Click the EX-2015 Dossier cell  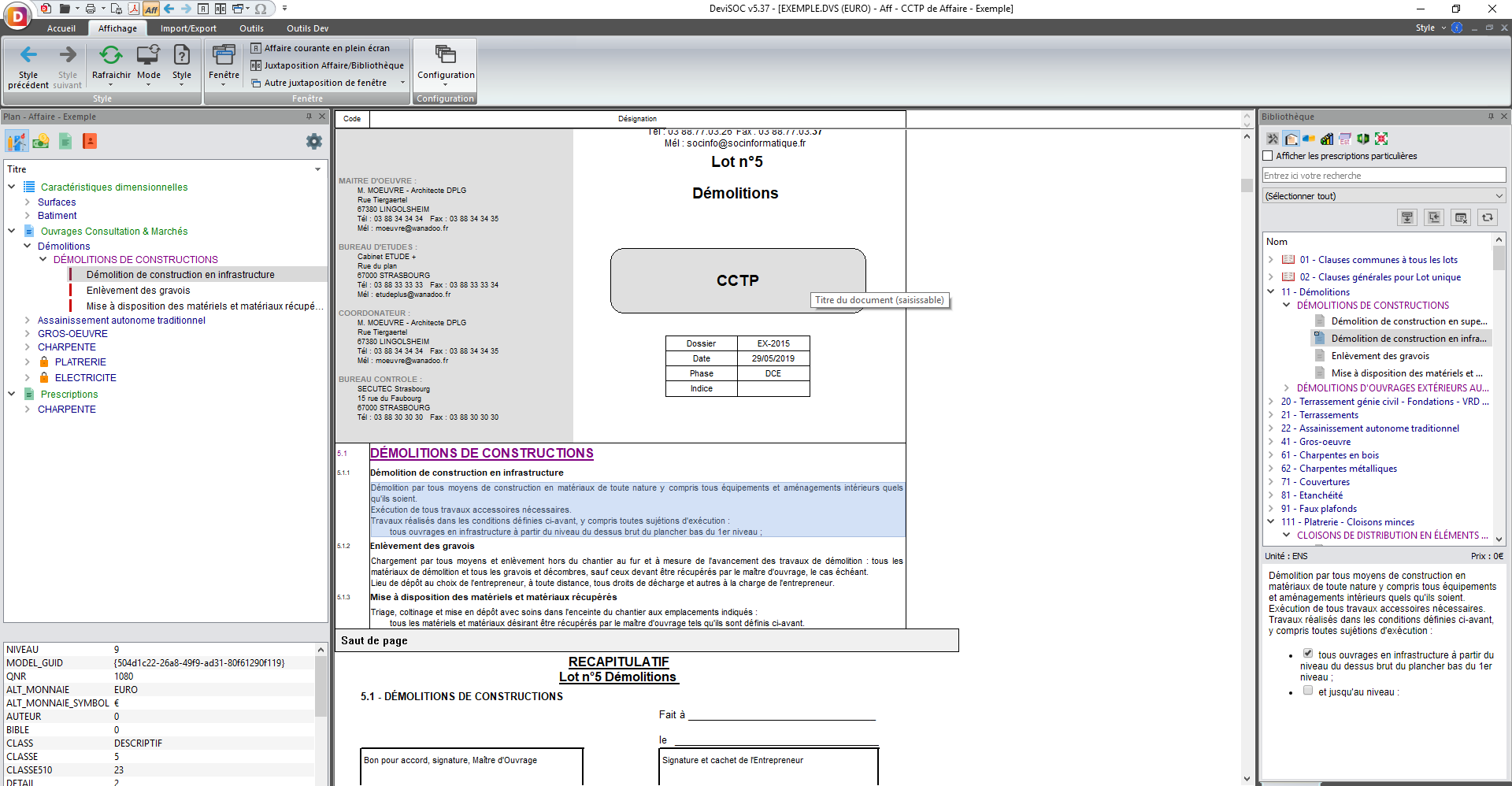773,343
